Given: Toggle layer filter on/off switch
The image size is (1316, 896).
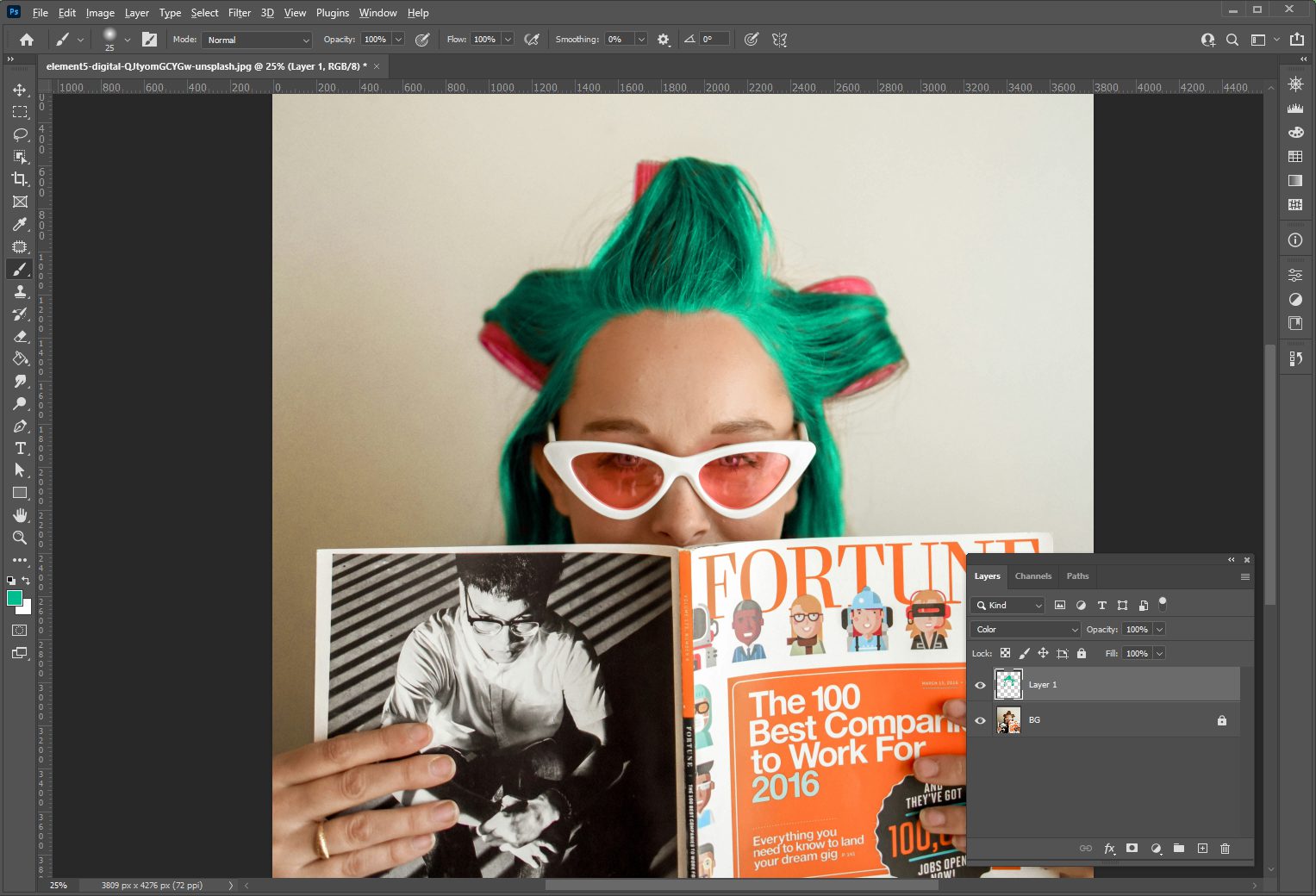Looking at the screenshot, I should [1163, 603].
